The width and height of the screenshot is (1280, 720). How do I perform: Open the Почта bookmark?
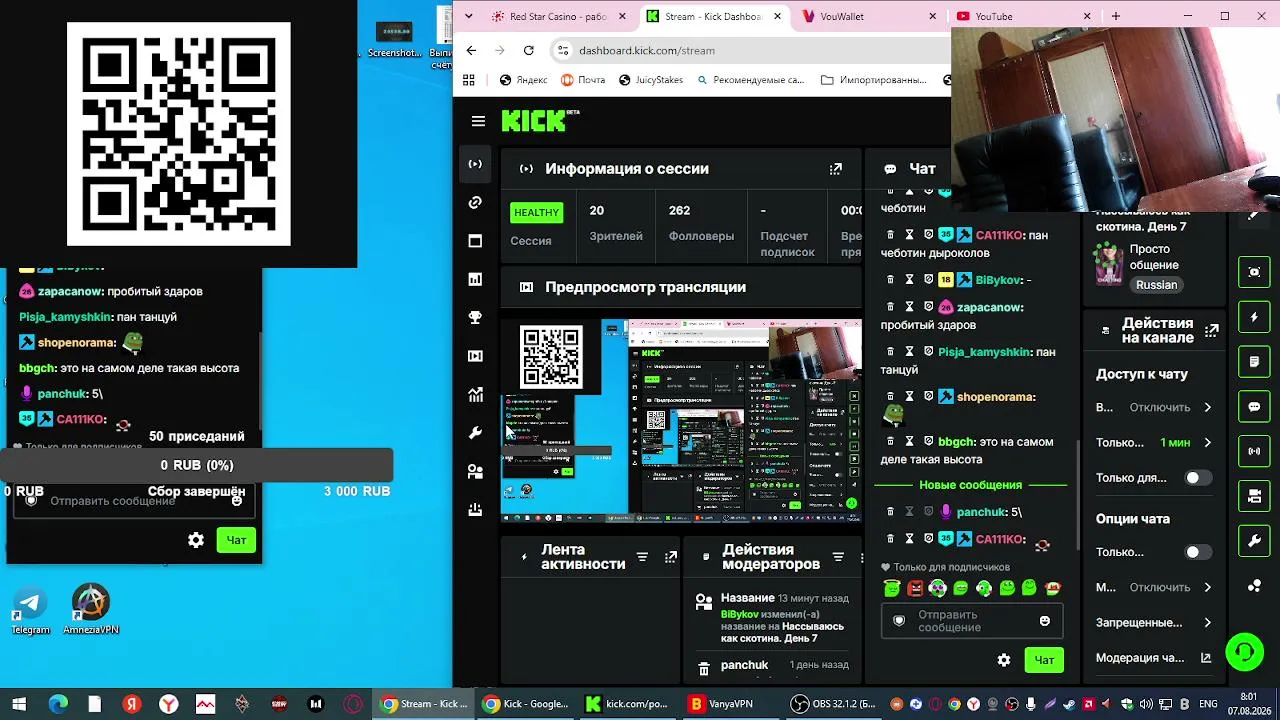[x=582, y=80]
